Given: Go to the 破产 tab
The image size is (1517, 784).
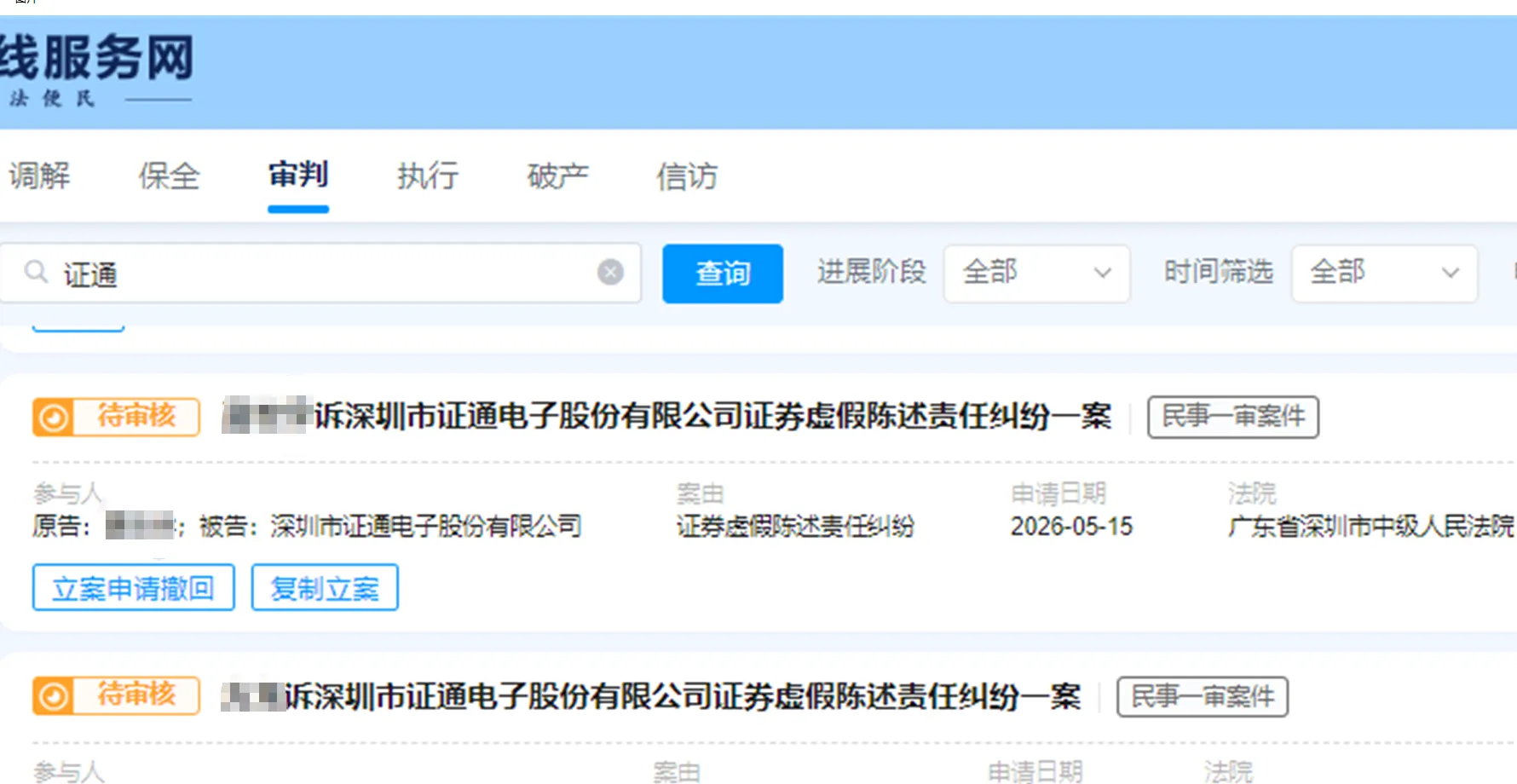Looking at the screenshot, I should [558, 176].
